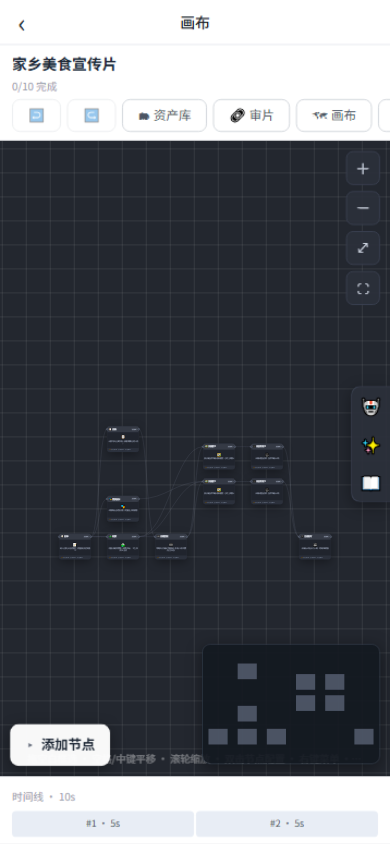
Task: Toggle fullscreen canvas button
Action: pos(363,288)
